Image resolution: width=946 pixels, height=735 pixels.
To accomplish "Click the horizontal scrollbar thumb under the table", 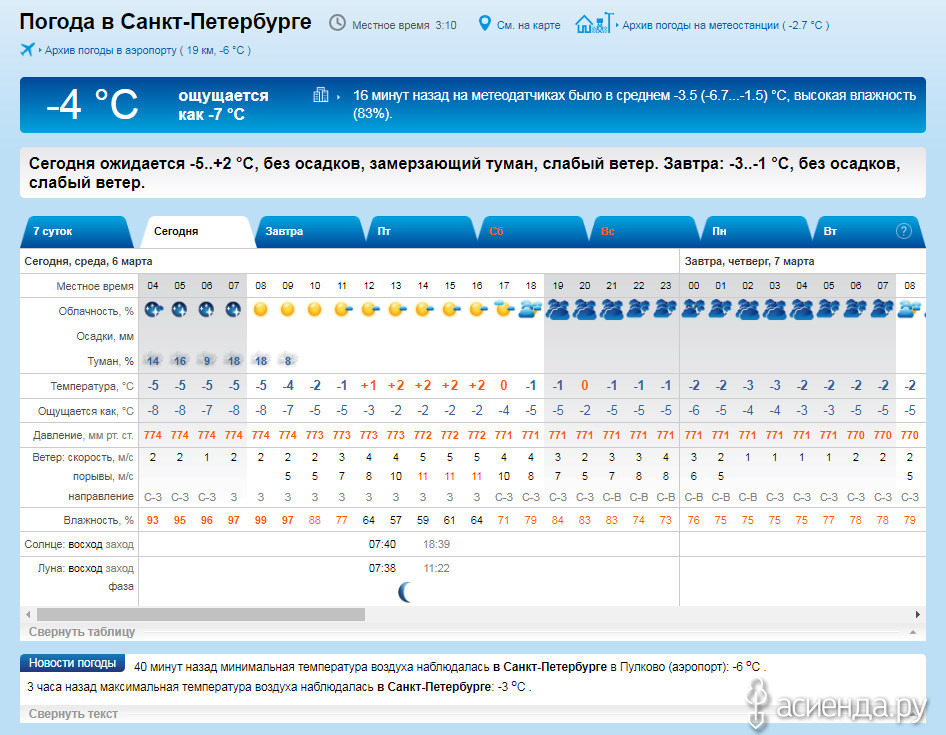I will 201,614.
